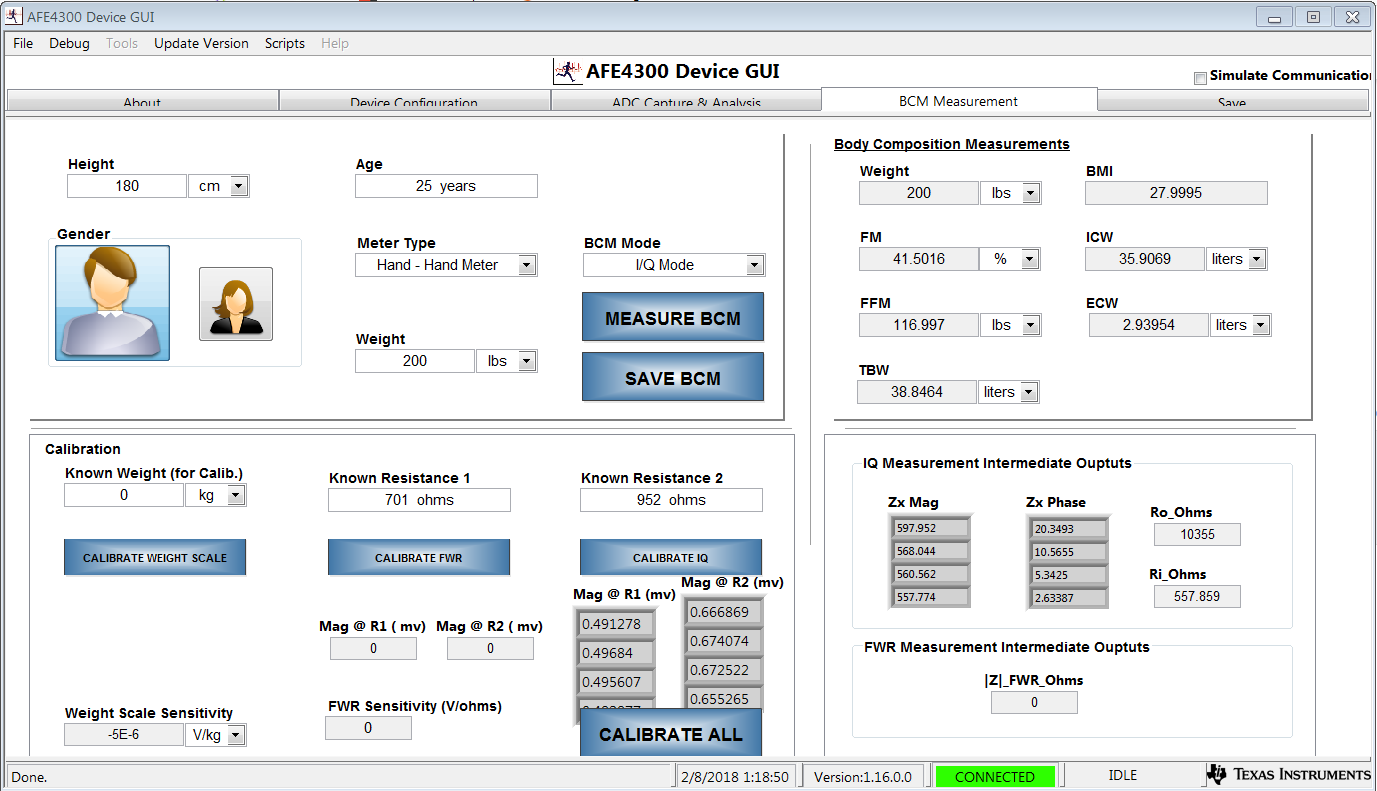The height and width of the screenshot is (791, 1377).
Task: Switch to the About tab
Action: pyautogui.click(x=142, y=101)
